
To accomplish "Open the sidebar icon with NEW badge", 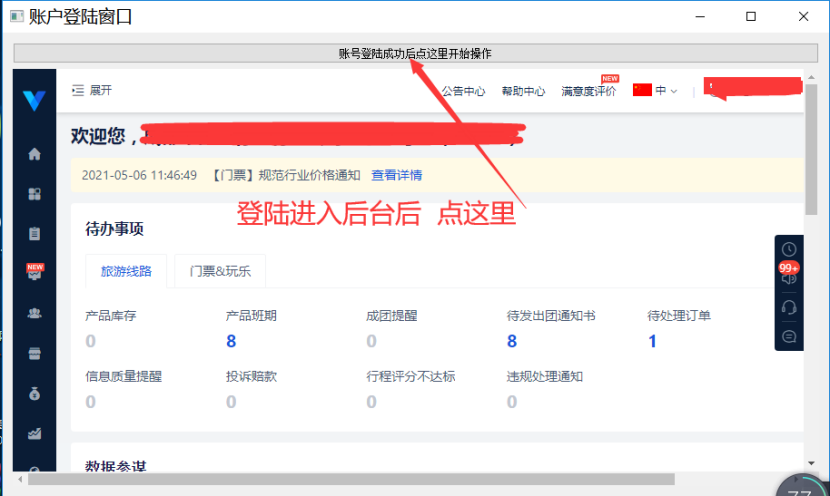I will tap(35, 272).
